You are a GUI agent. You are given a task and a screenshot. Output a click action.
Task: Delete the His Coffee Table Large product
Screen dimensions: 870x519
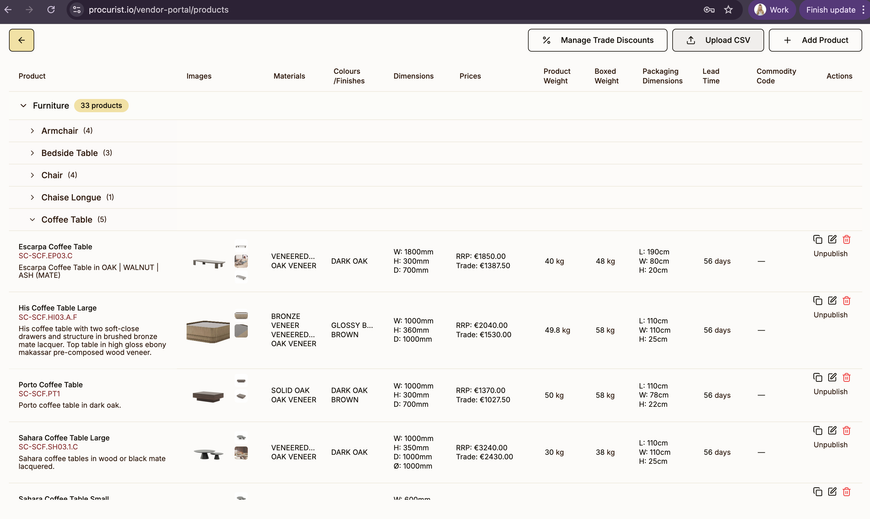(x=846, y=300)
